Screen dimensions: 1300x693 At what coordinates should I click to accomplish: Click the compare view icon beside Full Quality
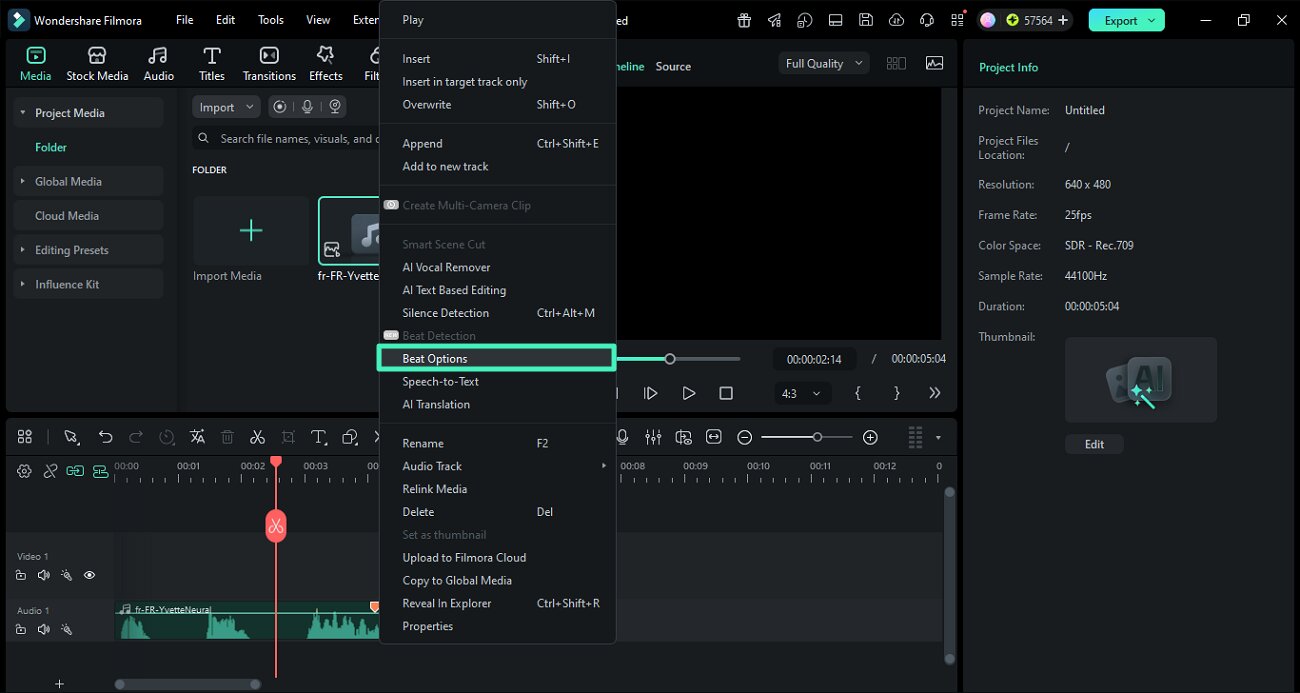pos(896,63)
